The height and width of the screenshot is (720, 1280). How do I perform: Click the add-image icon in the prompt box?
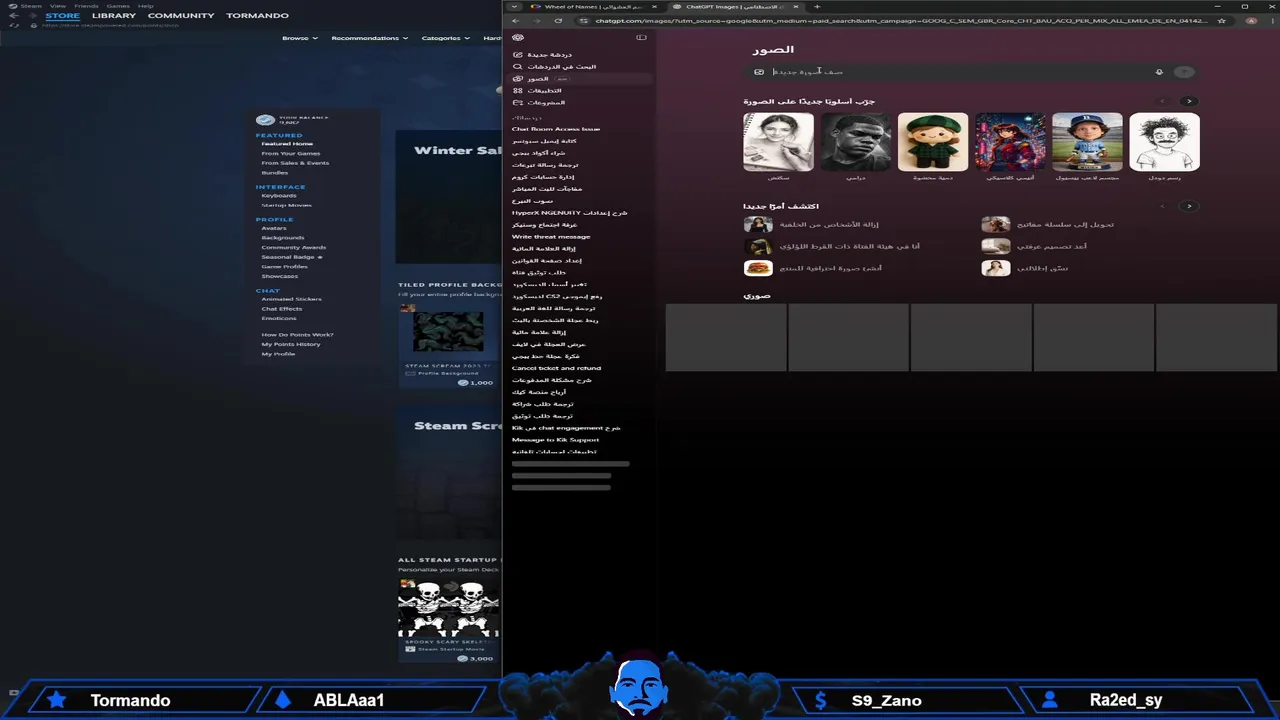[759, 72]
